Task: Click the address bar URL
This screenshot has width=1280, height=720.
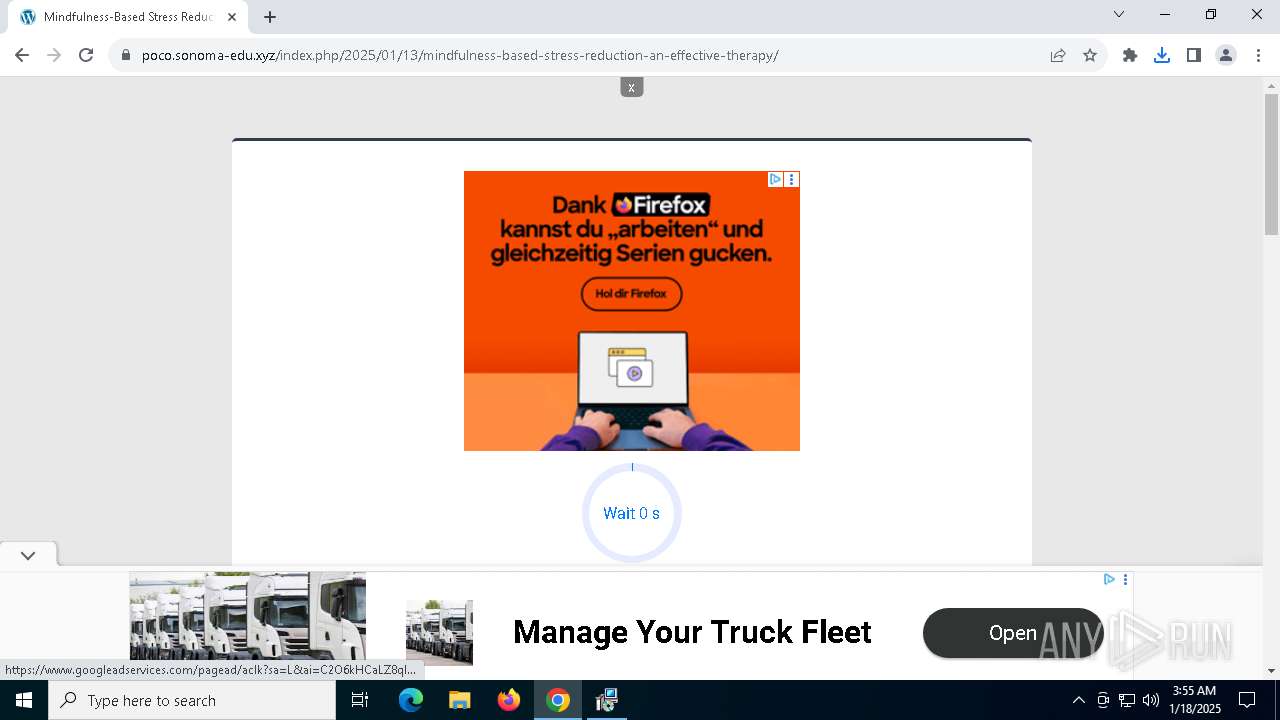Action: point(460,55)
